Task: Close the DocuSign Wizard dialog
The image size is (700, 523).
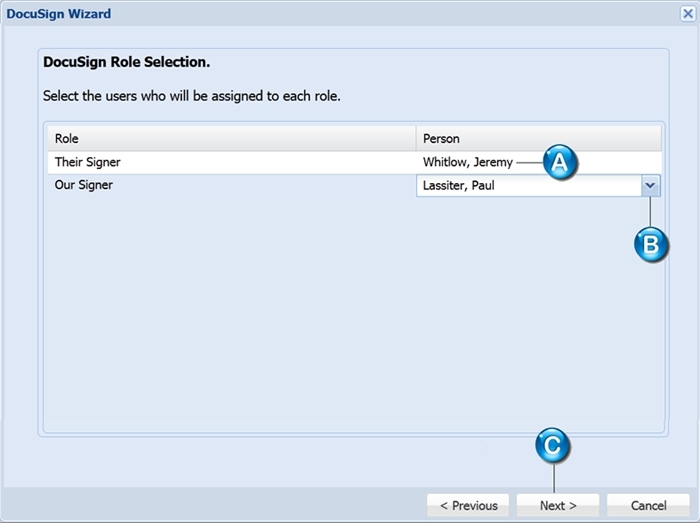Action: pos(688,14)
